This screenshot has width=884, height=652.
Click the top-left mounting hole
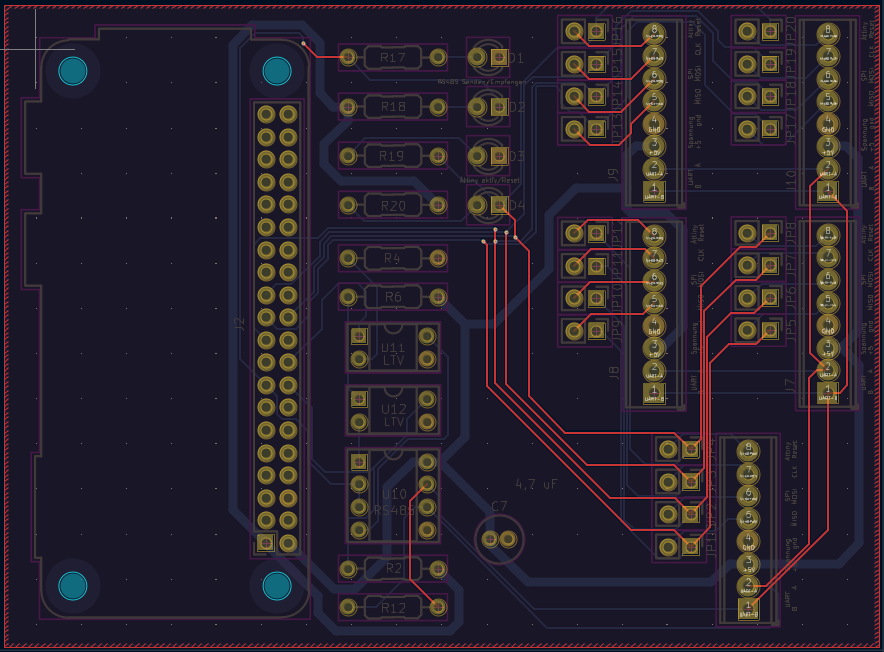[72, 71]
